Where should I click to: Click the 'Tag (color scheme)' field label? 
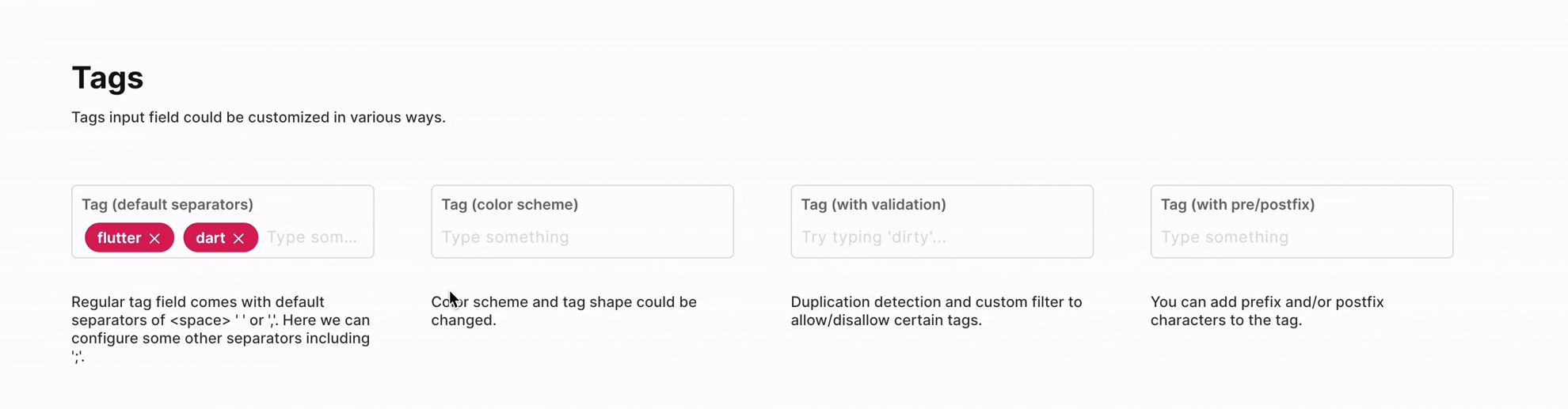point(509,204)
